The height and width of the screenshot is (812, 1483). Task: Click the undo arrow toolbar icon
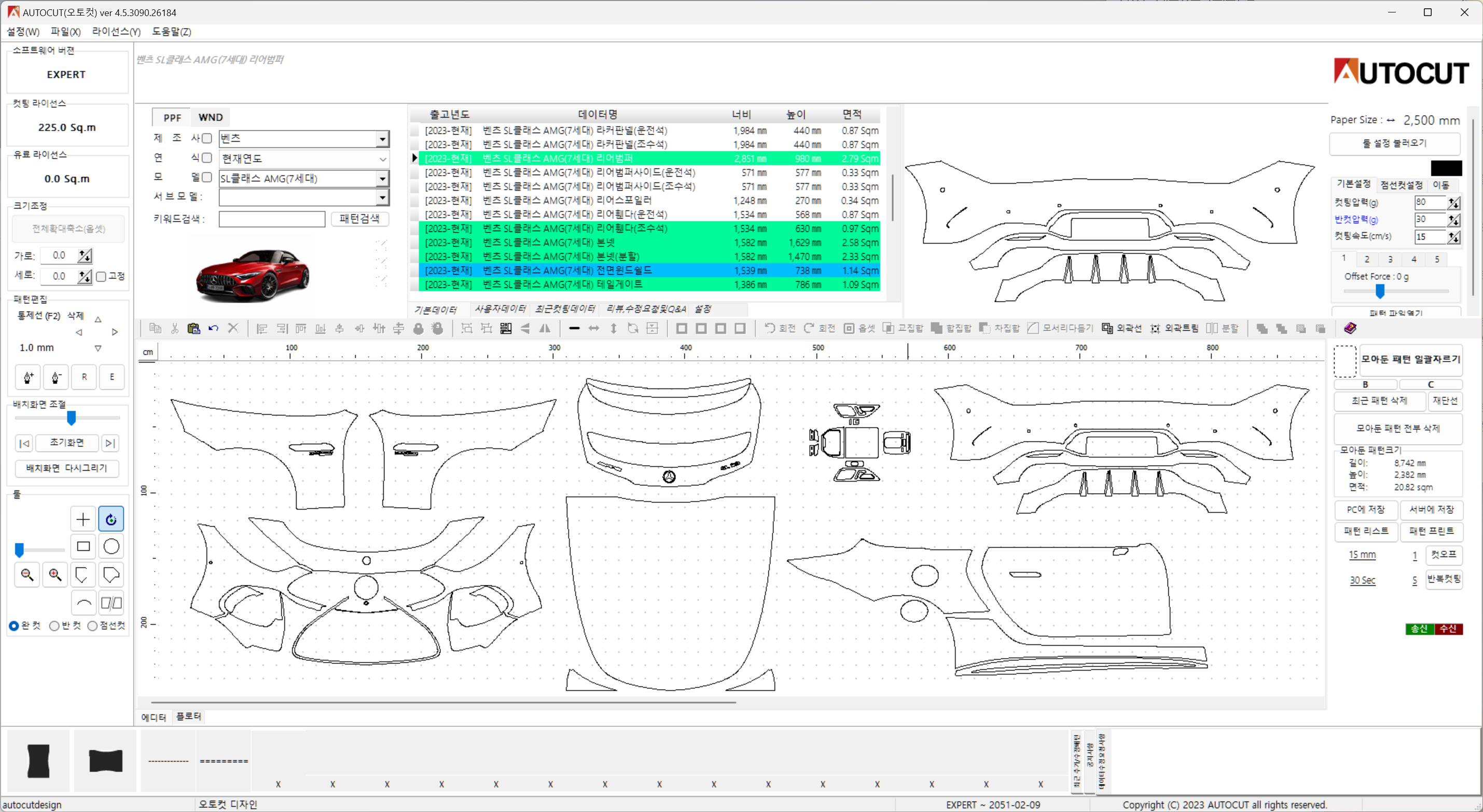[x=214, y=329]
